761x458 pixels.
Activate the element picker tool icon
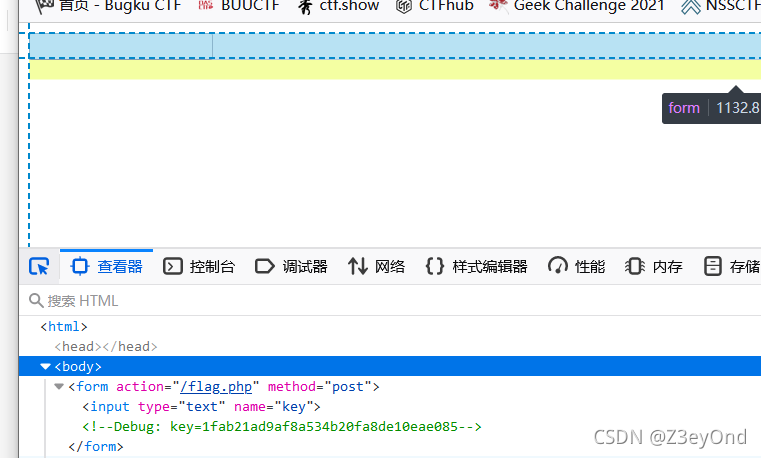point(39,266)
